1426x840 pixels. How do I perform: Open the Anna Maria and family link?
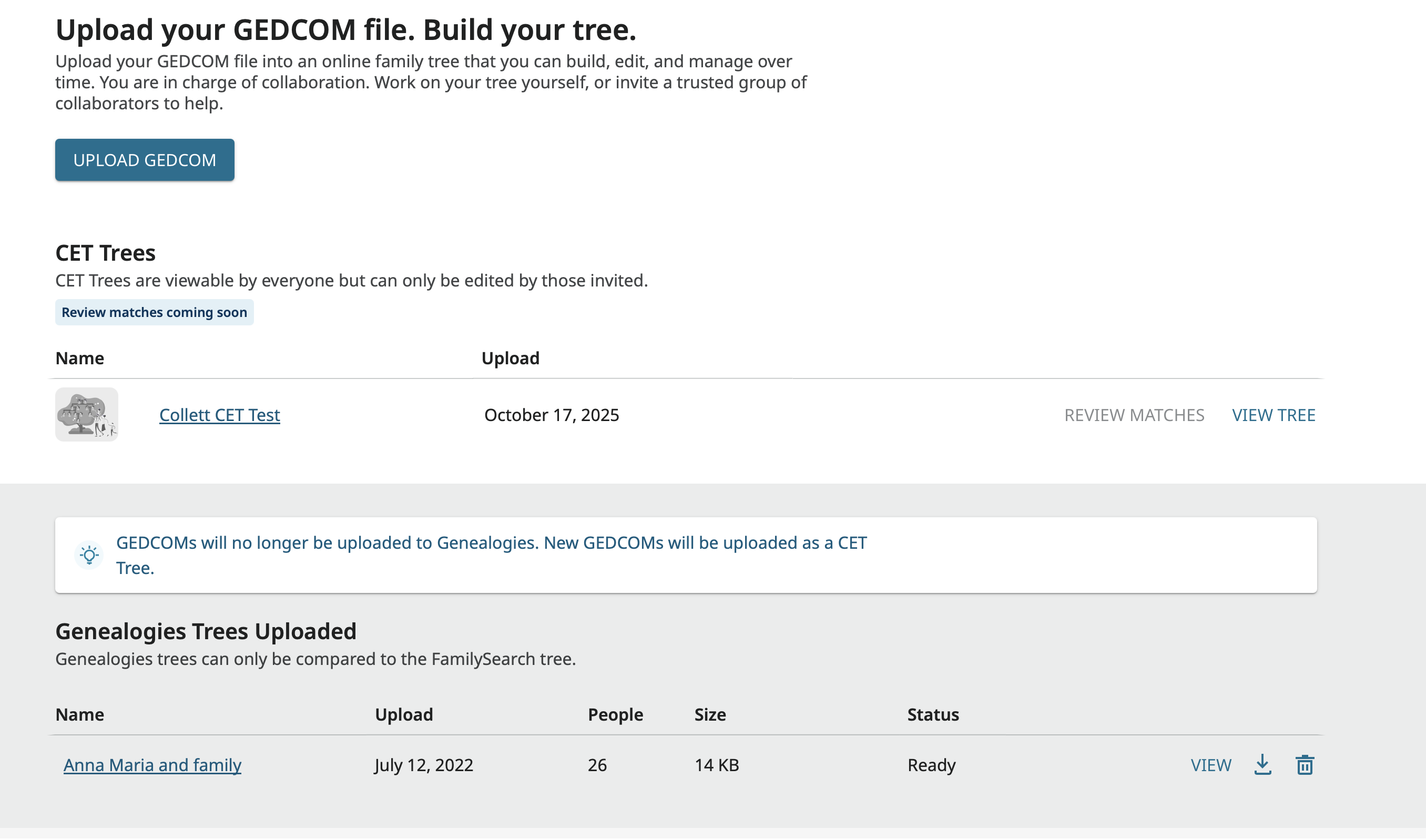tap(152, 765)
